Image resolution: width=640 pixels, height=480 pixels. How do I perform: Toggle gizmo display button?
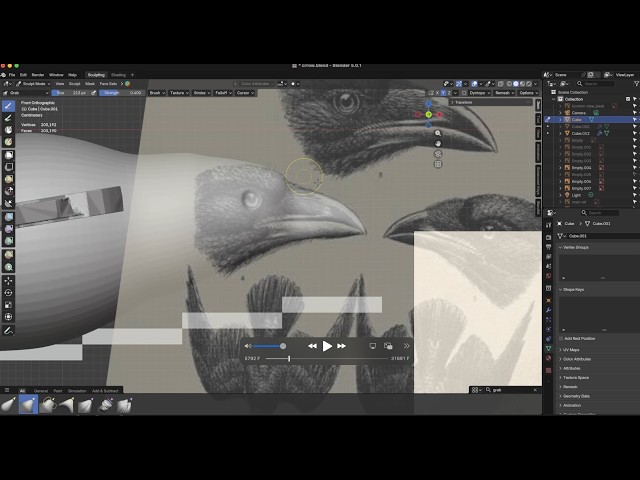click(459, 84)
